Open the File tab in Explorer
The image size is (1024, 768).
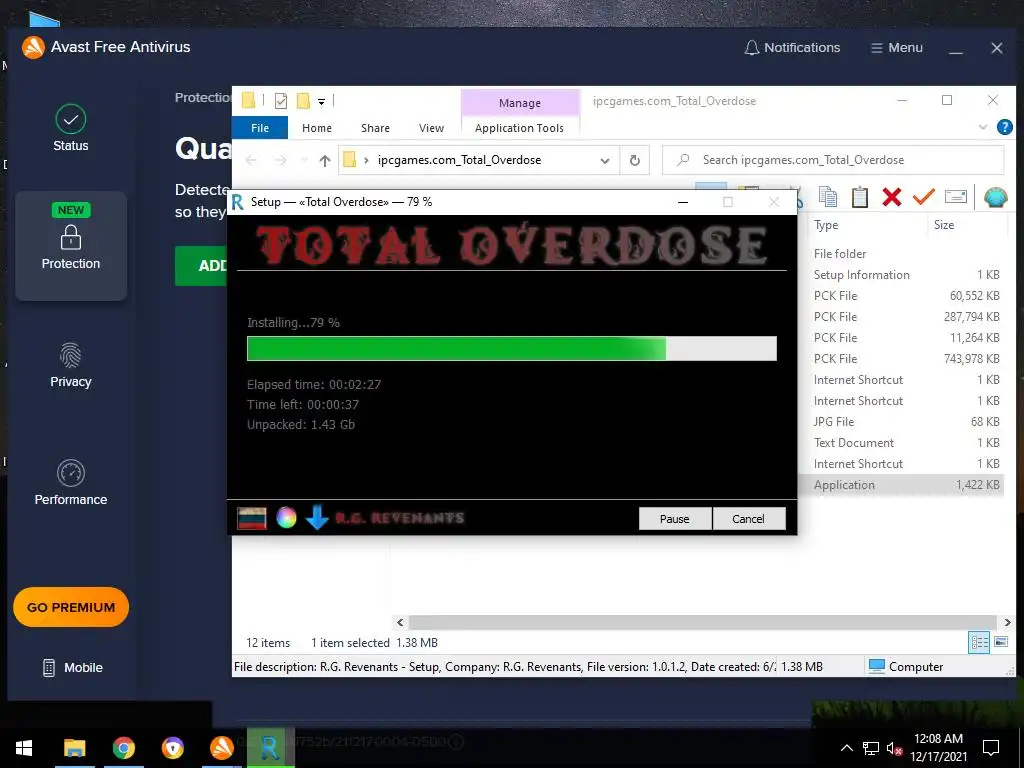[260, 128]
